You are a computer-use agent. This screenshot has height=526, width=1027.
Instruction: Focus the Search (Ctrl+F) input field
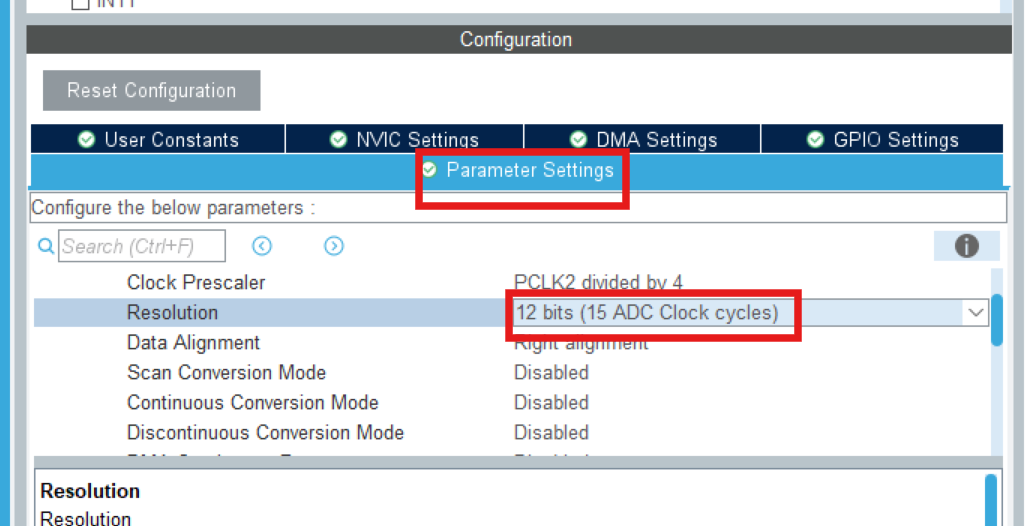pyautogui.click(x=141, y=246)
